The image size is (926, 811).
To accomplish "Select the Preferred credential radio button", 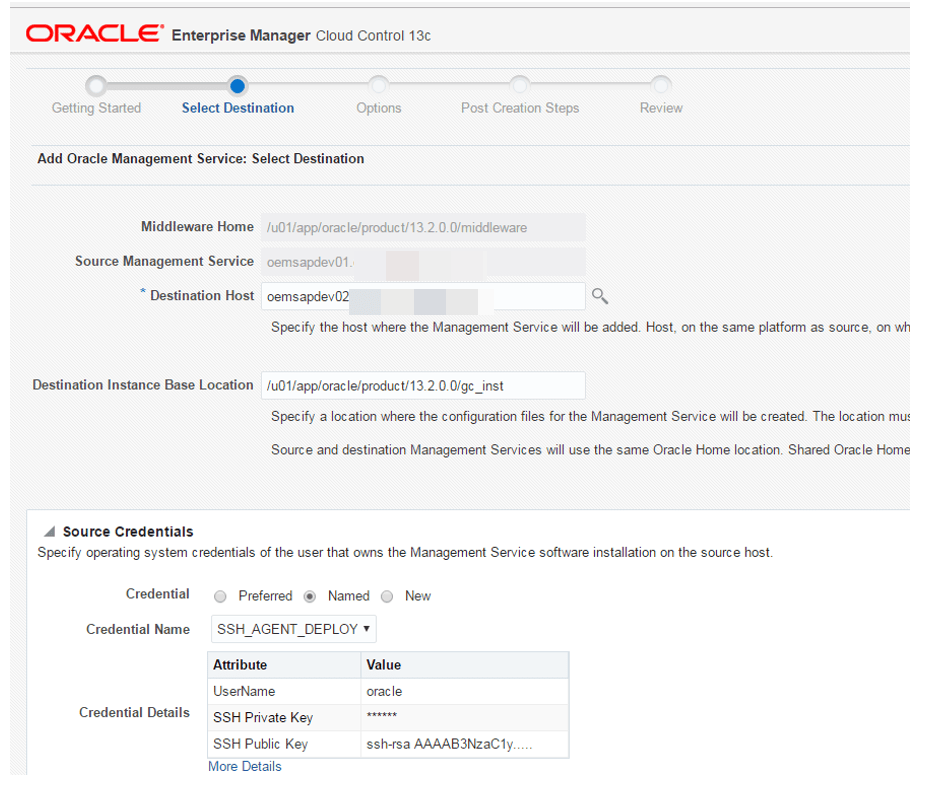I will 221,596.
